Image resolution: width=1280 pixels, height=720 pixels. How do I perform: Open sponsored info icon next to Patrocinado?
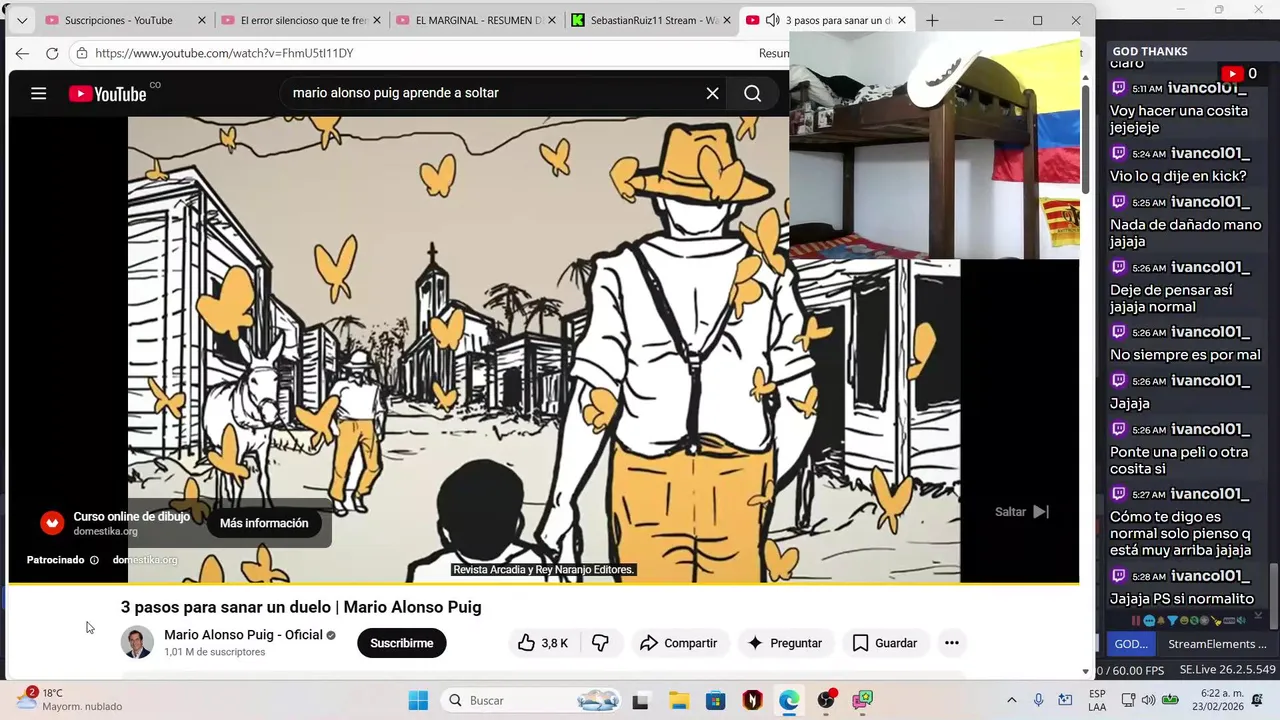click(x=94, y=560)
